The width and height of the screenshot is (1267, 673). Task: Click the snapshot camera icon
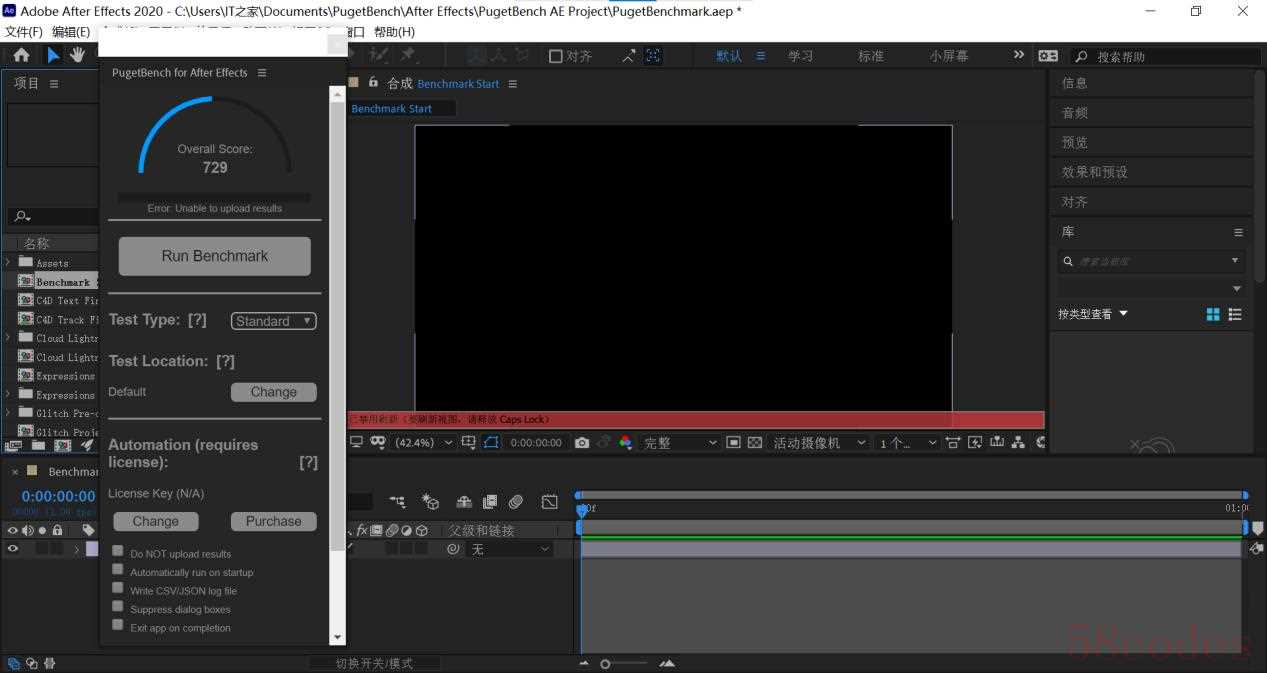pos(582,442)
